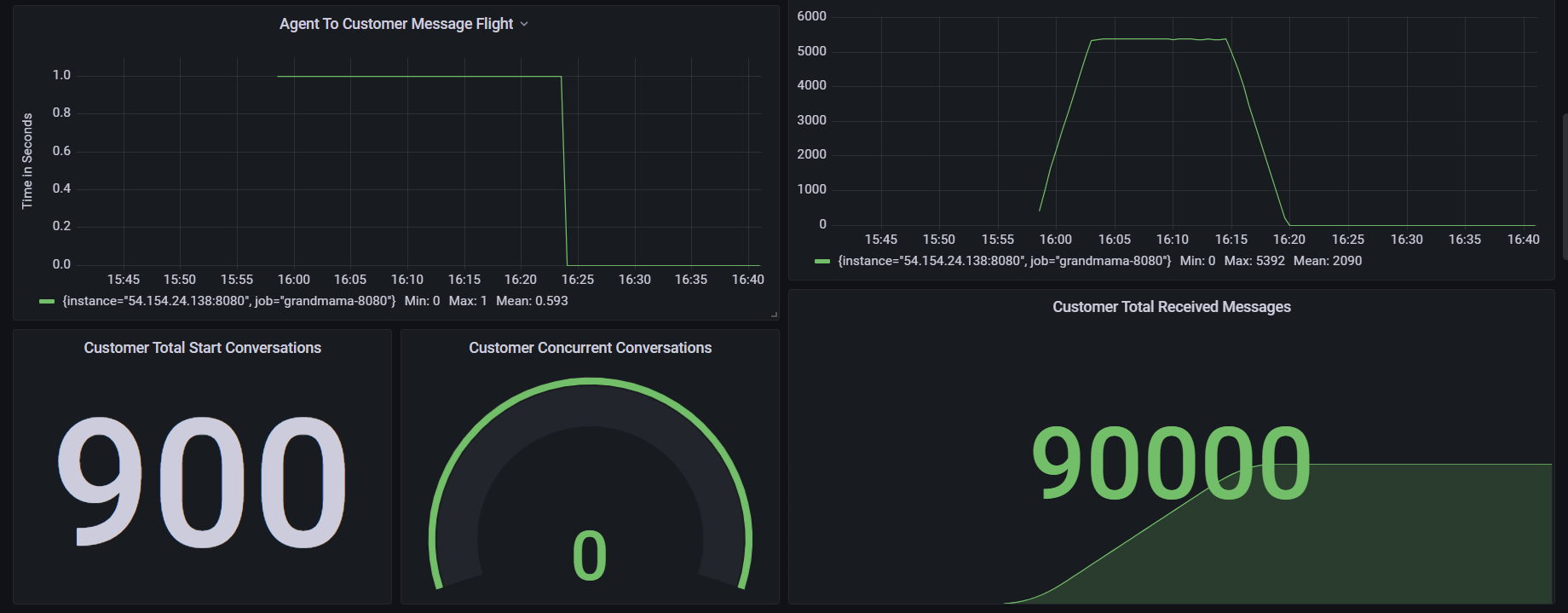
Task: Click Mean: 2090 in the legend under the 0–6000 graph
Action: 1327,261
